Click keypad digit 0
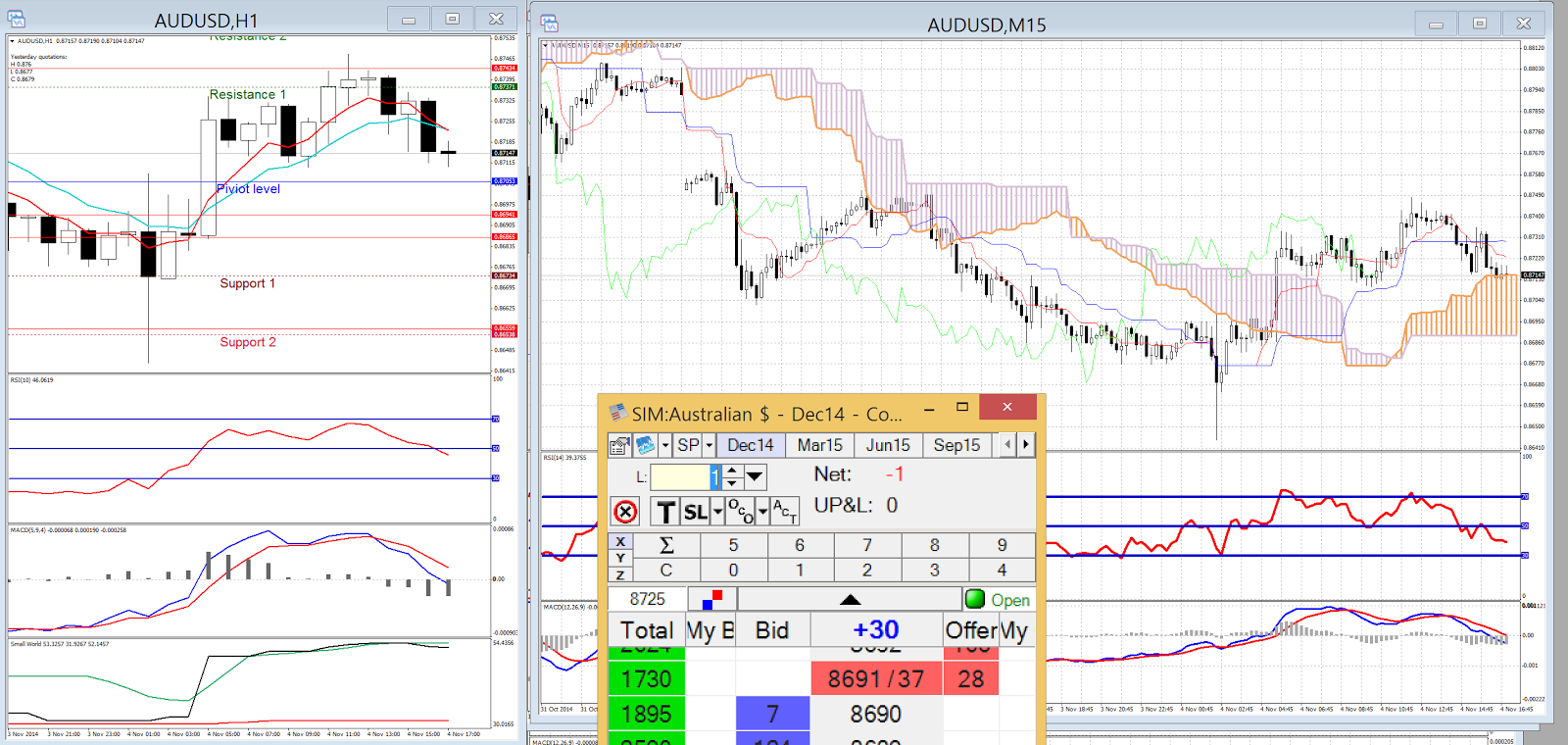 [733, 571]
